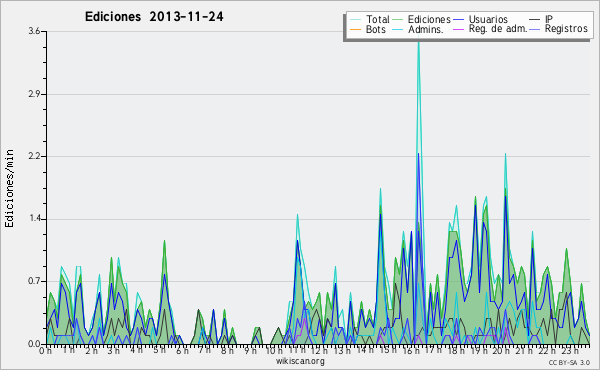Click the Total legend color line
This screenshot has width=600, height=370.
(355, 20)
